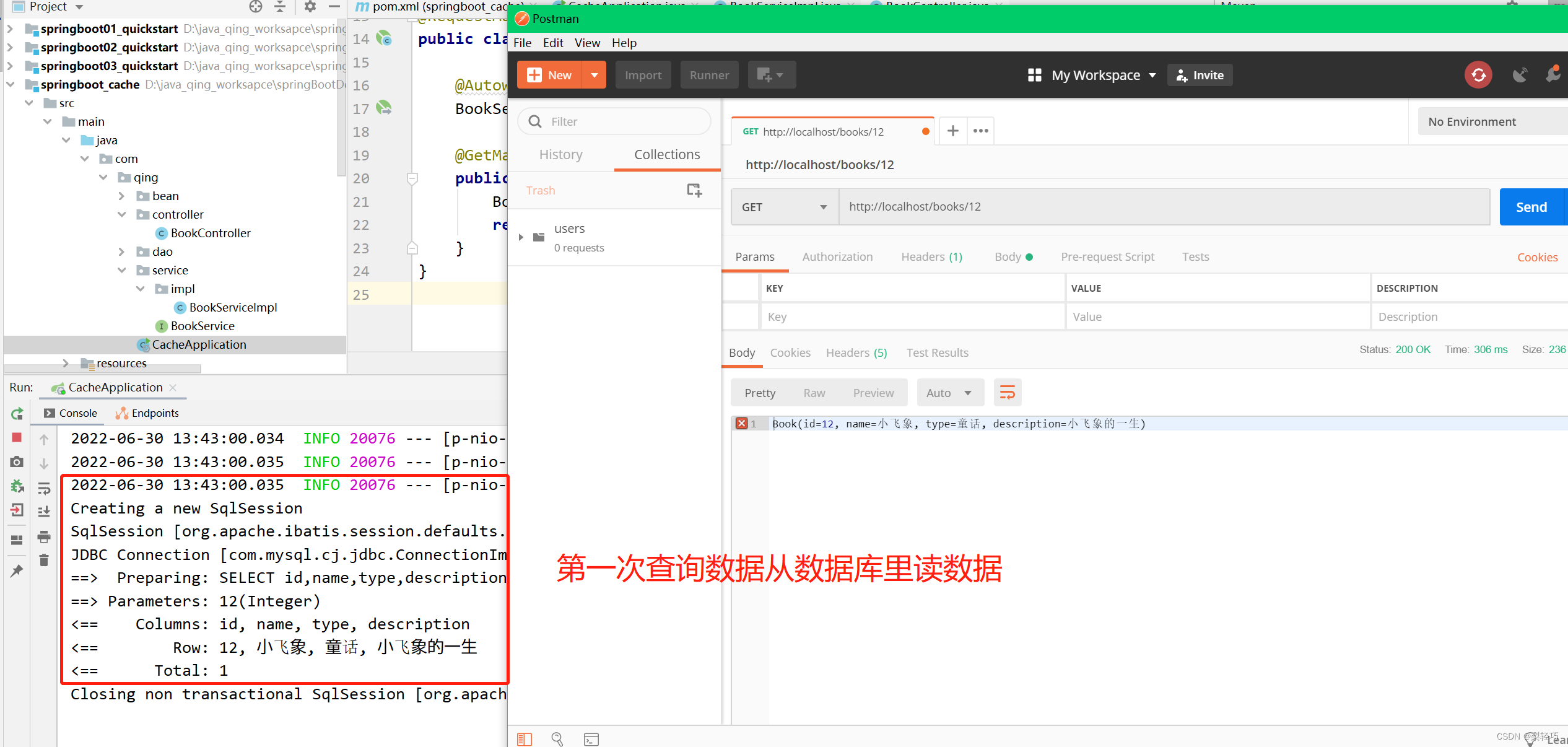Open the Postman console terminal icon
The width and height of the screenshot is (1568, 747).
[x=591, y=738]
